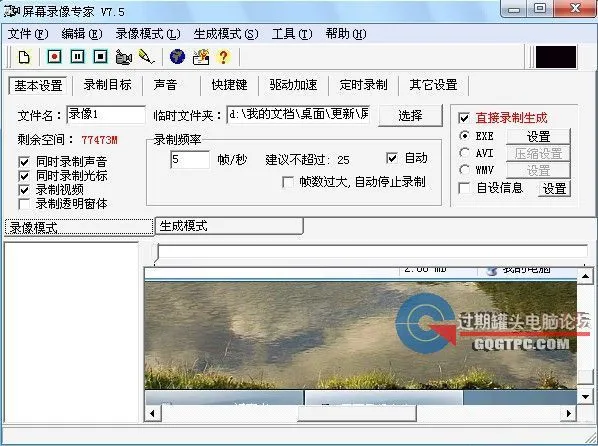
Task: Switch to the 驱动加速 tab
Action: tap(293, 85)
